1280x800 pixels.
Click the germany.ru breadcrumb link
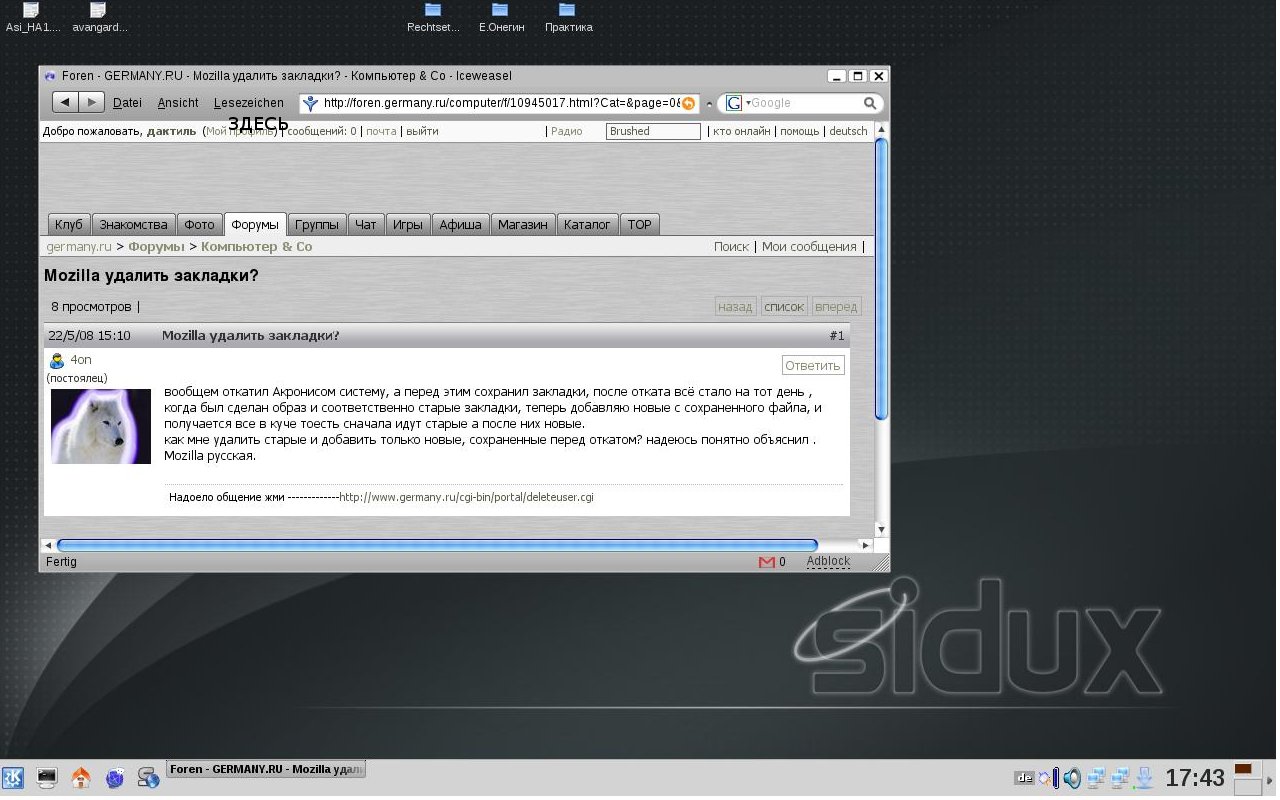[x=79, y=247]
